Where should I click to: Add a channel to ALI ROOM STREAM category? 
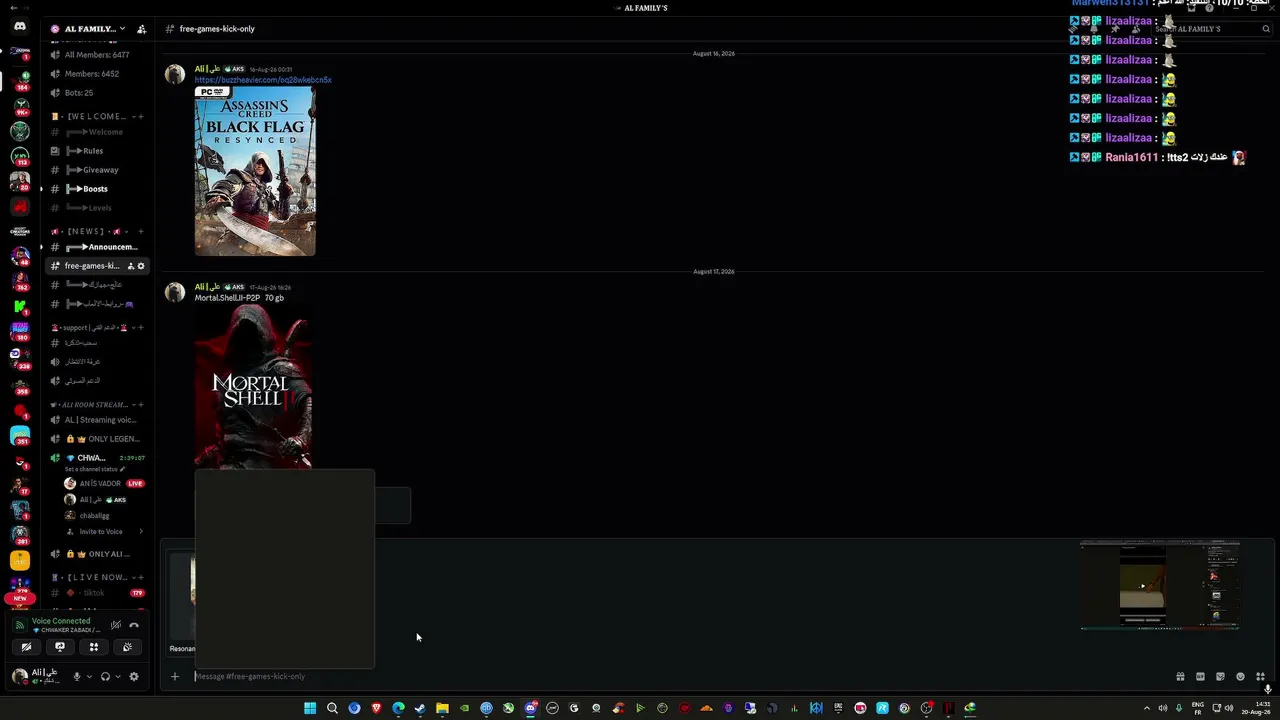(x=141, y=405)
